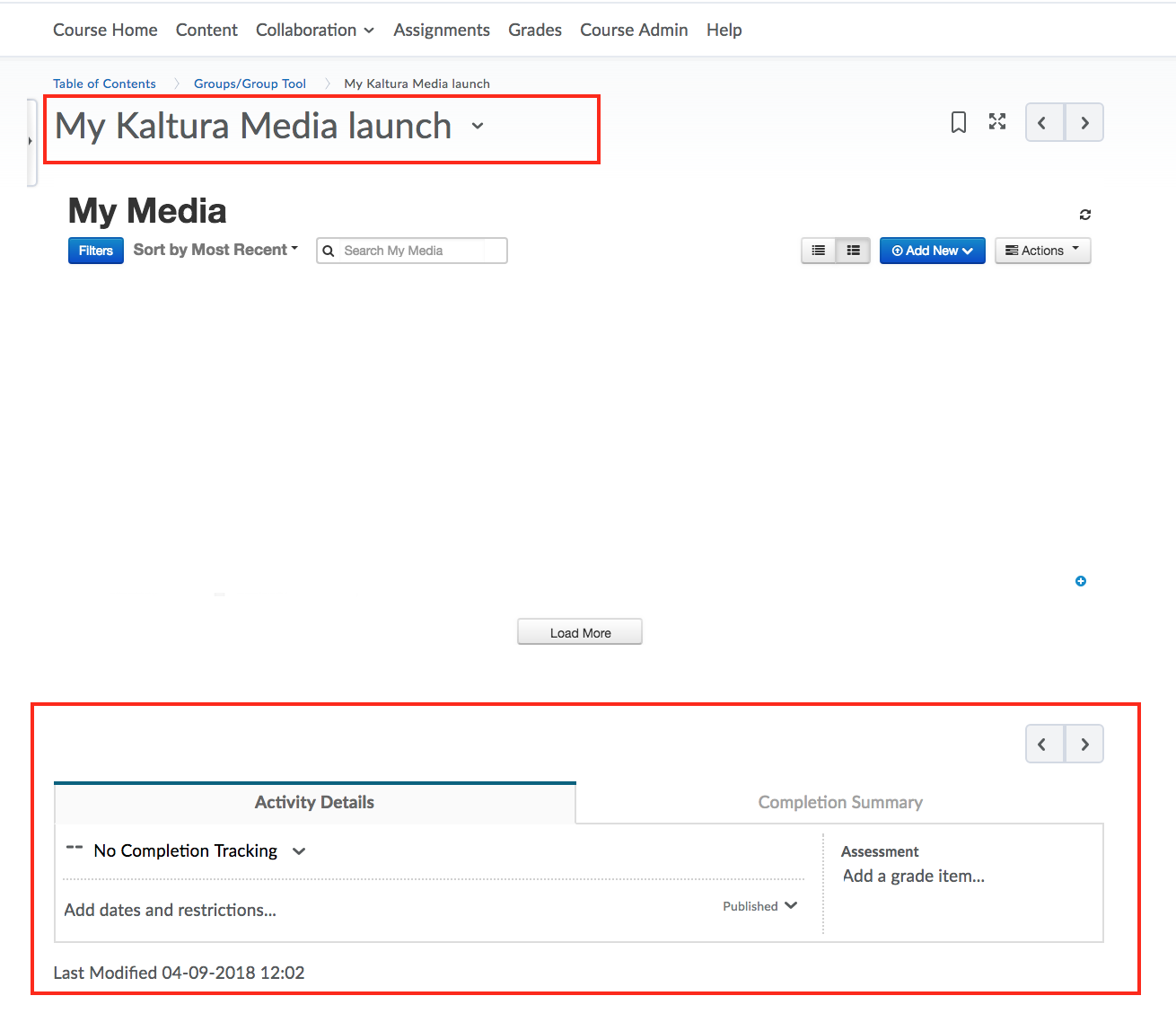Open the Table of Contents breadcrumb link
The width and height of the screenshot is (1176, 1031).
click(x=104, y=84)
